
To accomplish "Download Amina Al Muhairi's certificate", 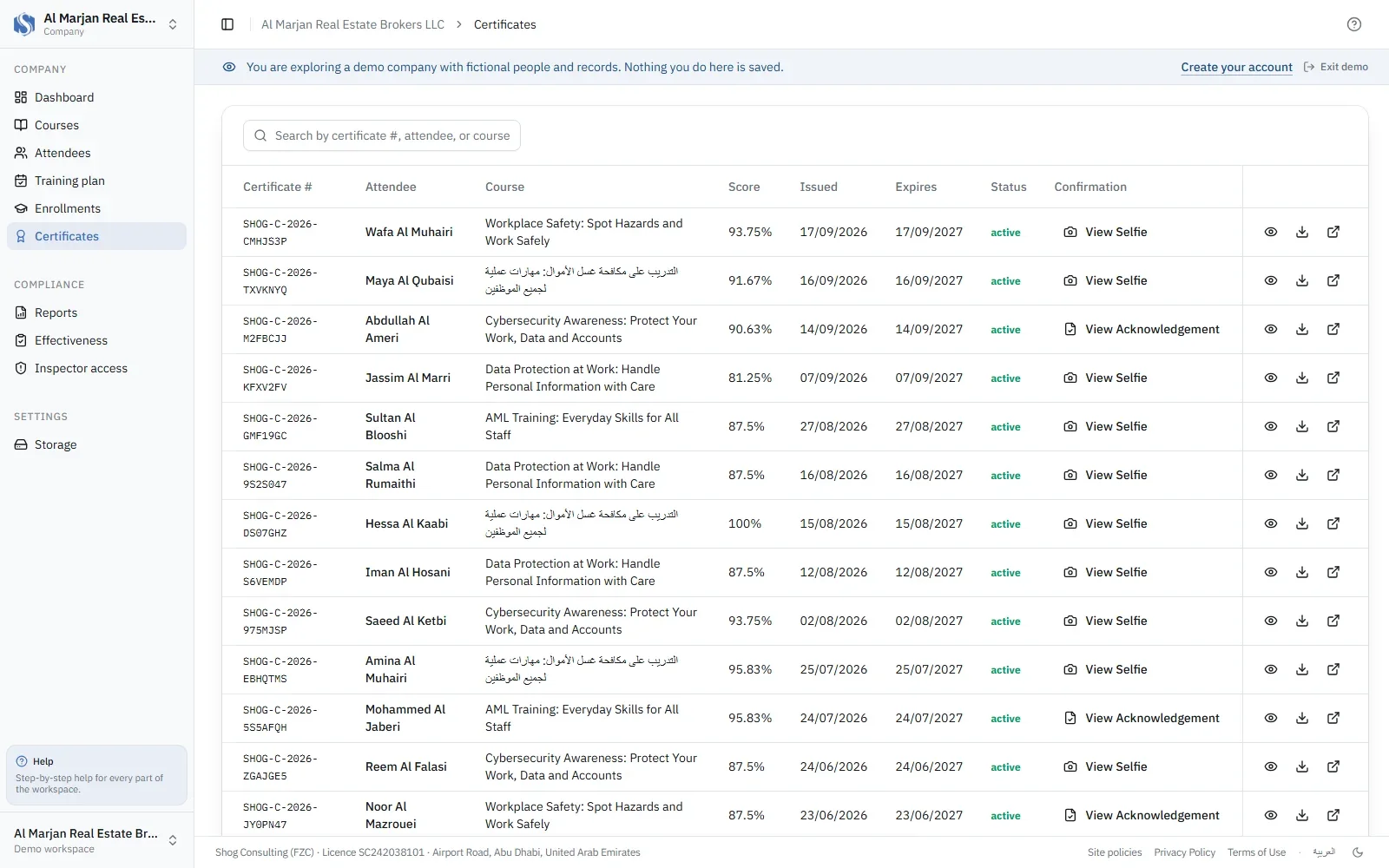I will pyautogui.click(x=1302, y=669).
